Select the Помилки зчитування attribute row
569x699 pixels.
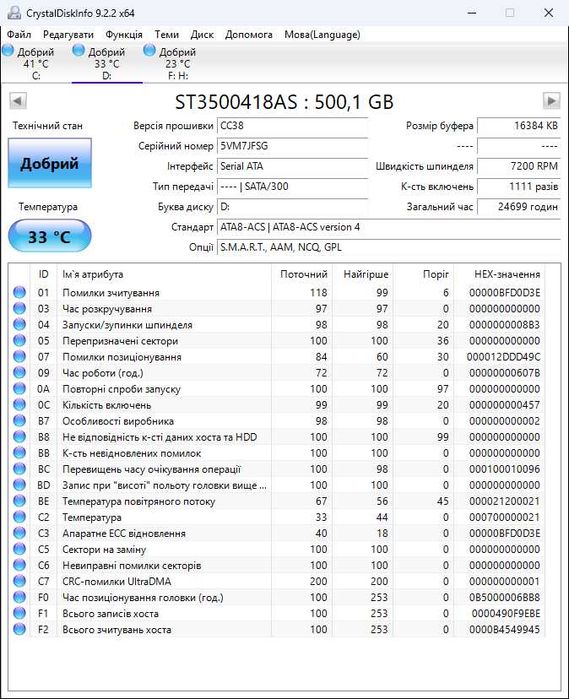pyautogui.click(x=276, y=292)
